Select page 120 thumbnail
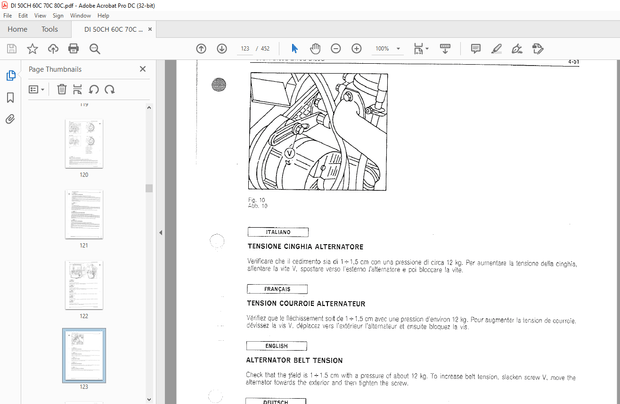The width and height of the screenshot is (620, 404). tap(84, 144)
